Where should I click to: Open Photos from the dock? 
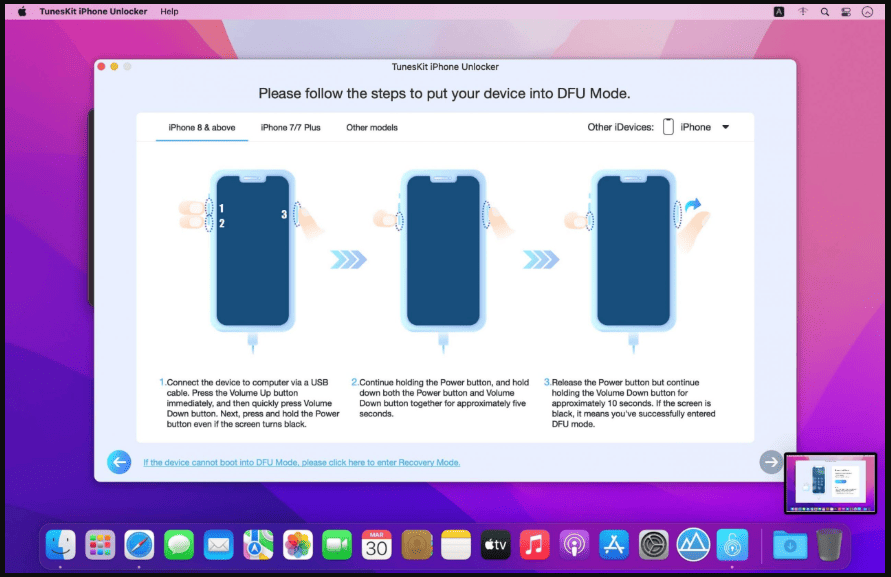[x=298, y=545]
